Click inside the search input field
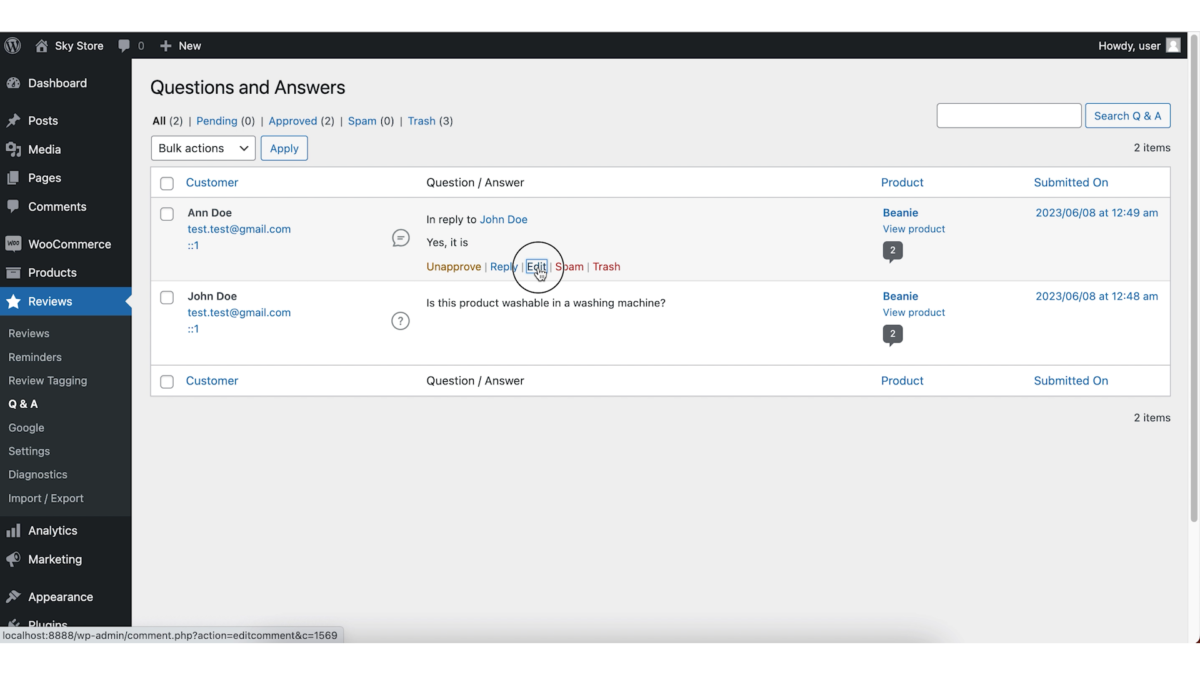The image size is (1200, 675). (x=1008, y=115)
